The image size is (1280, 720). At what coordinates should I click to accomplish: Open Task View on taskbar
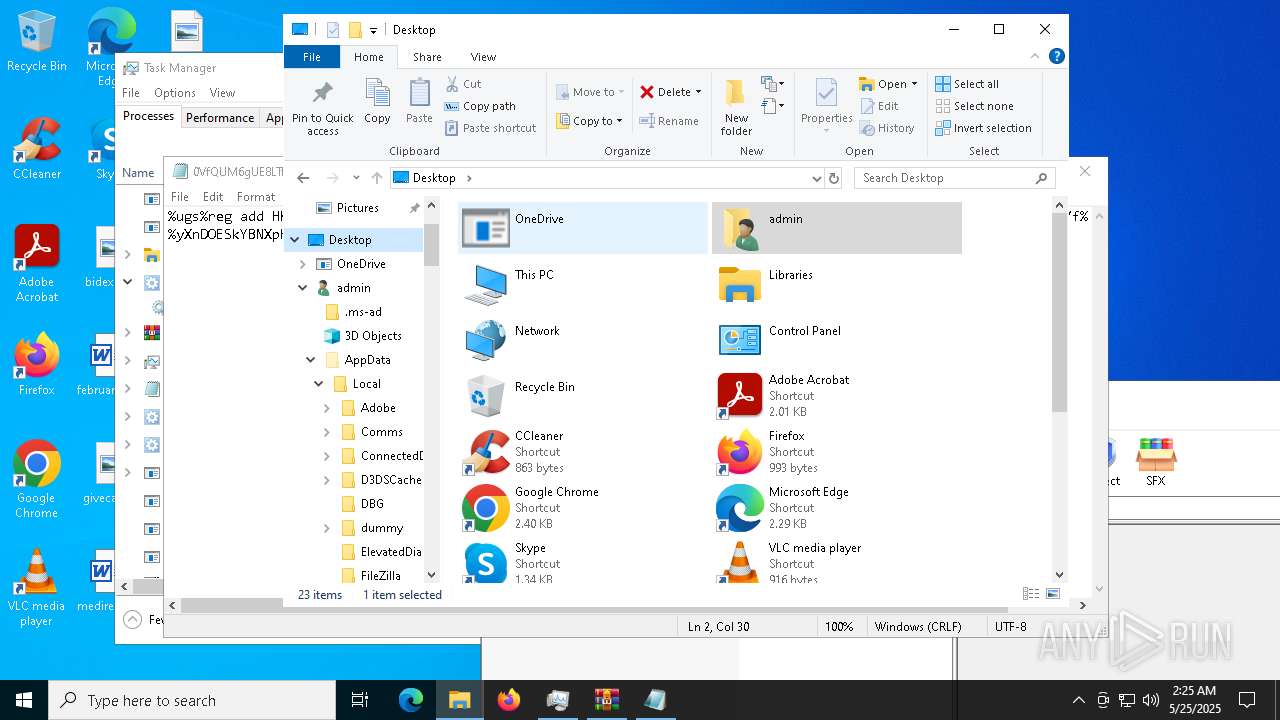(x=360, y=700)
